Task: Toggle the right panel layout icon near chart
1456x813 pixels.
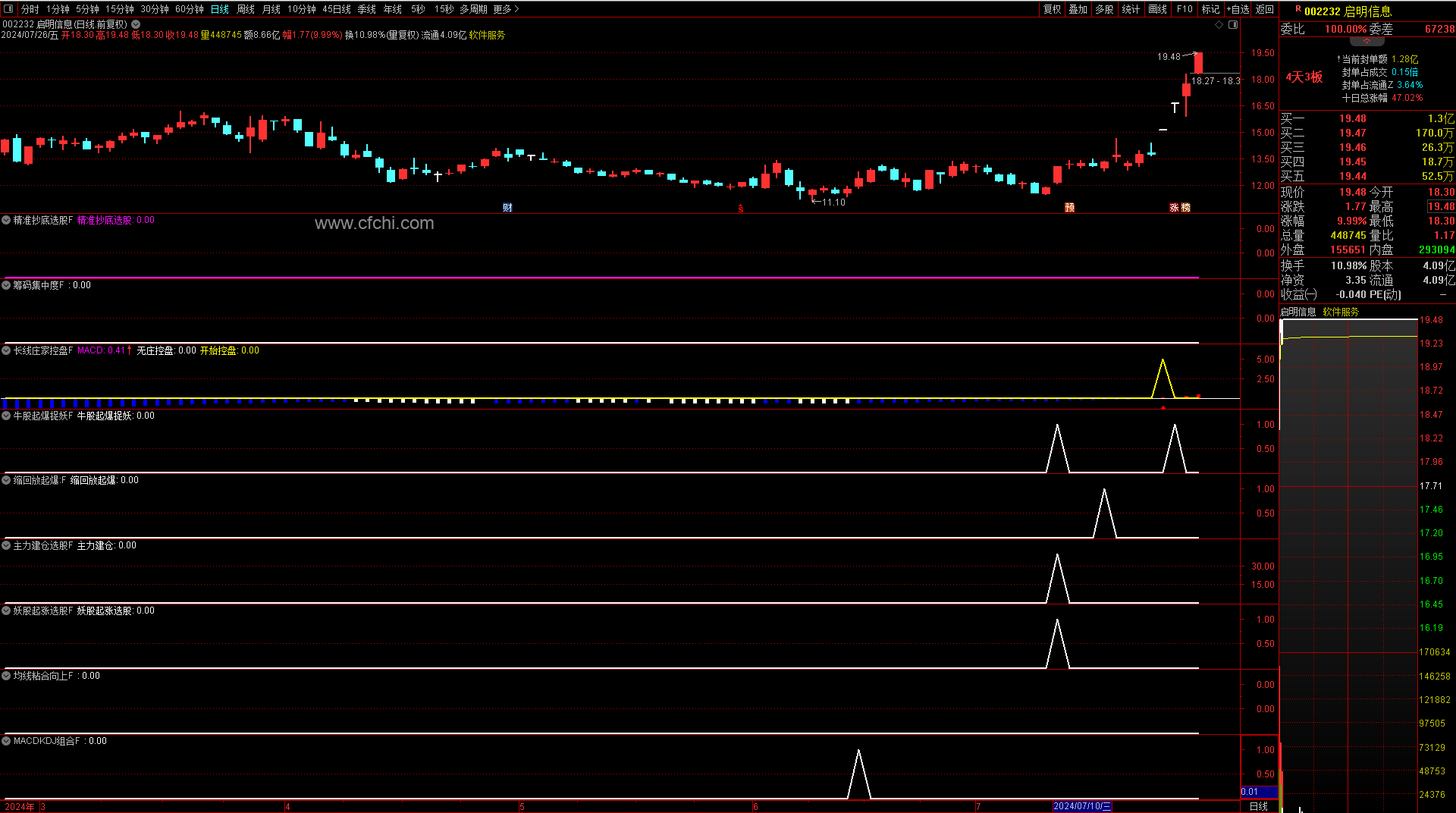Action: pos(1233,25)
